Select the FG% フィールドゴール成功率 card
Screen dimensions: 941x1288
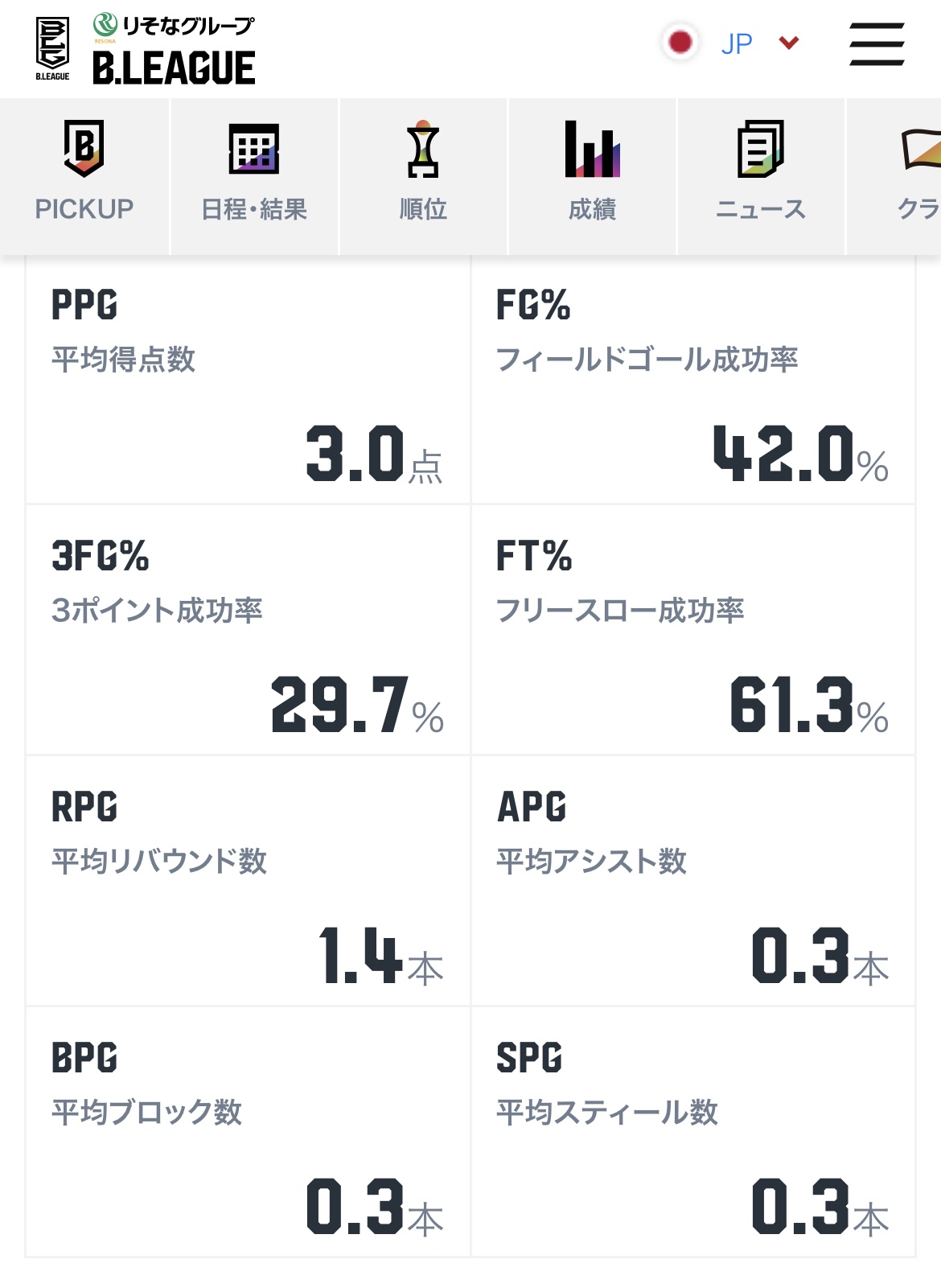tap(693, 380)
